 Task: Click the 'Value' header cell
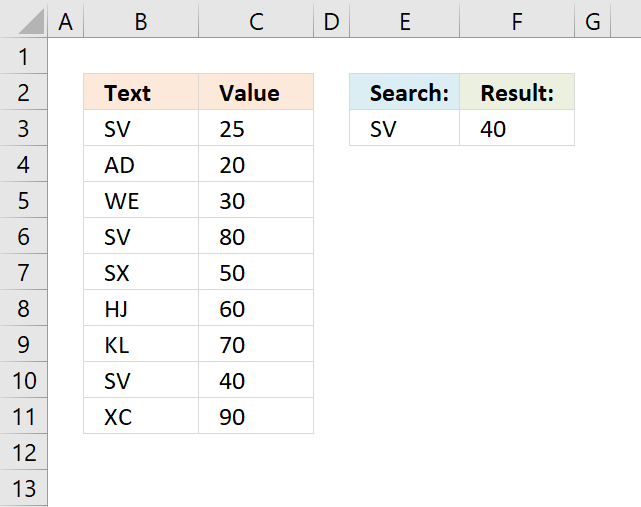pos(256,92)
